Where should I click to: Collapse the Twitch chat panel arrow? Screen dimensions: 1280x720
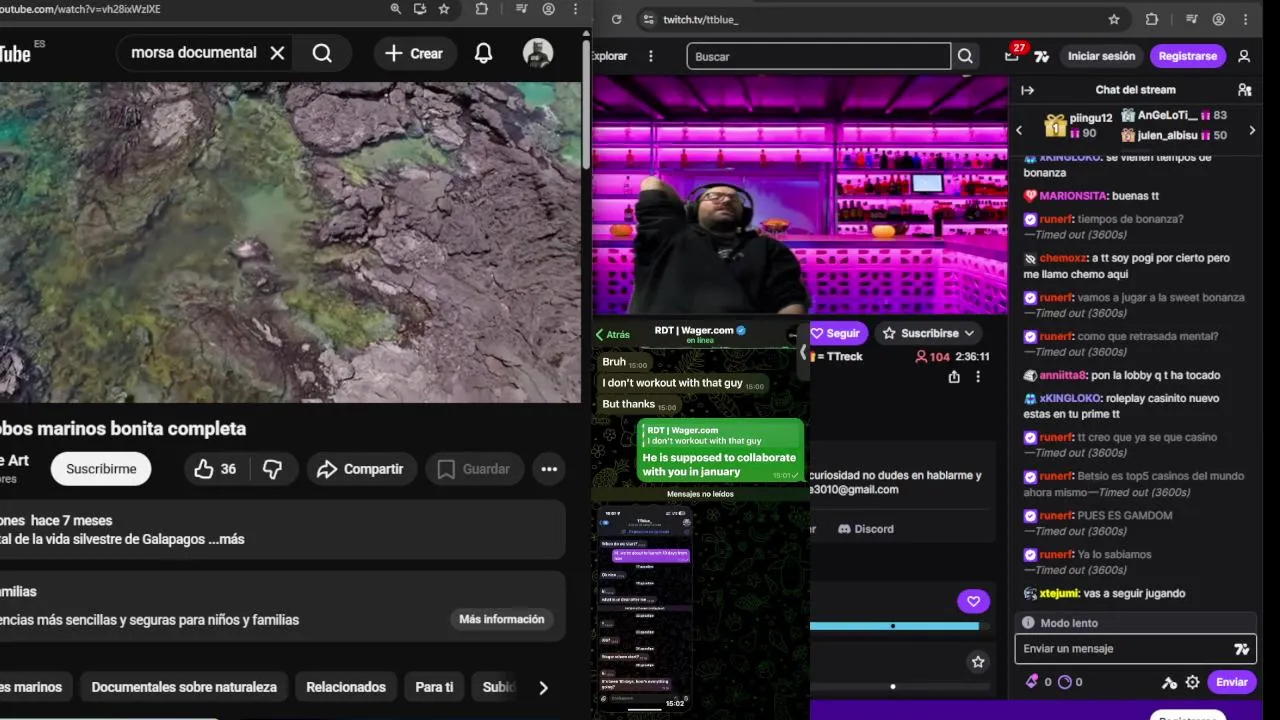1027,90
